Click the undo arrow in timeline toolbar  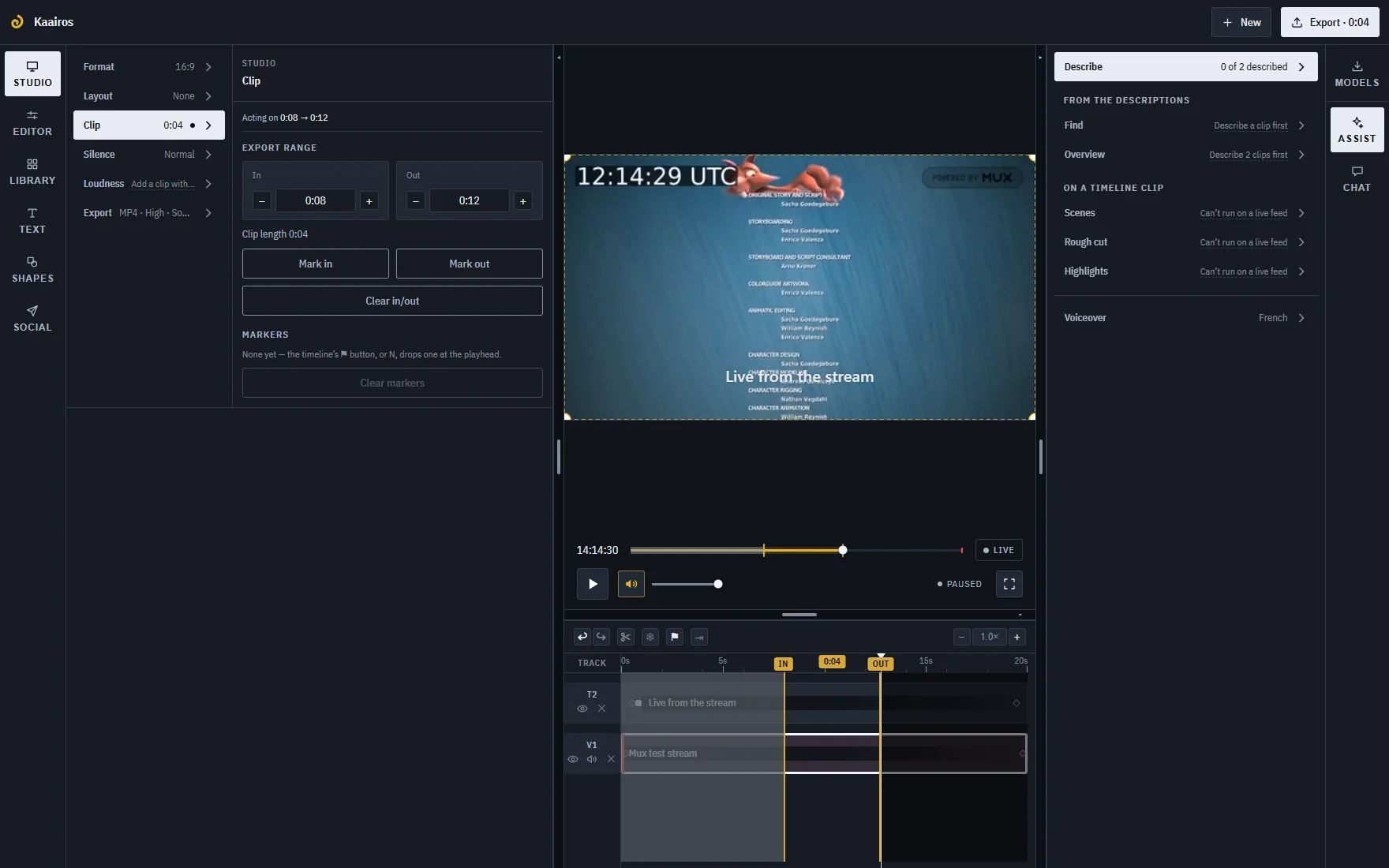(x=582, y=637)
